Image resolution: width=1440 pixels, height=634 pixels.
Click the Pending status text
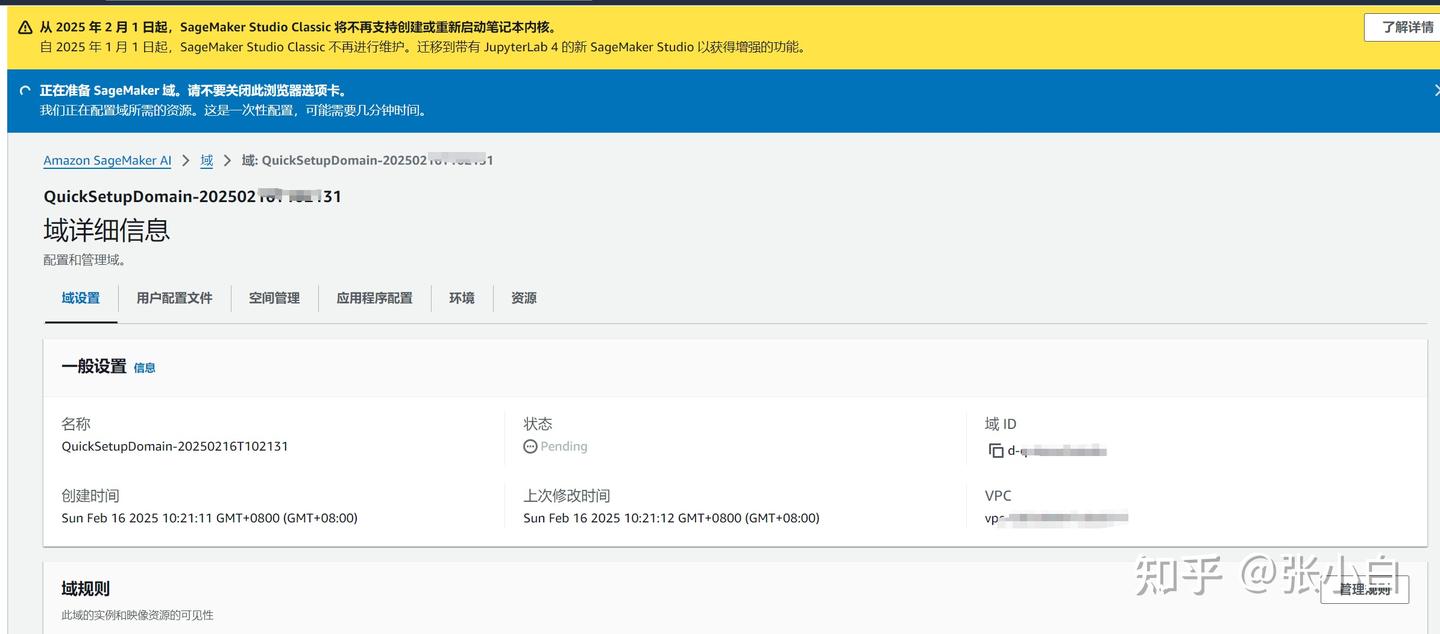[x=564, y=447]
